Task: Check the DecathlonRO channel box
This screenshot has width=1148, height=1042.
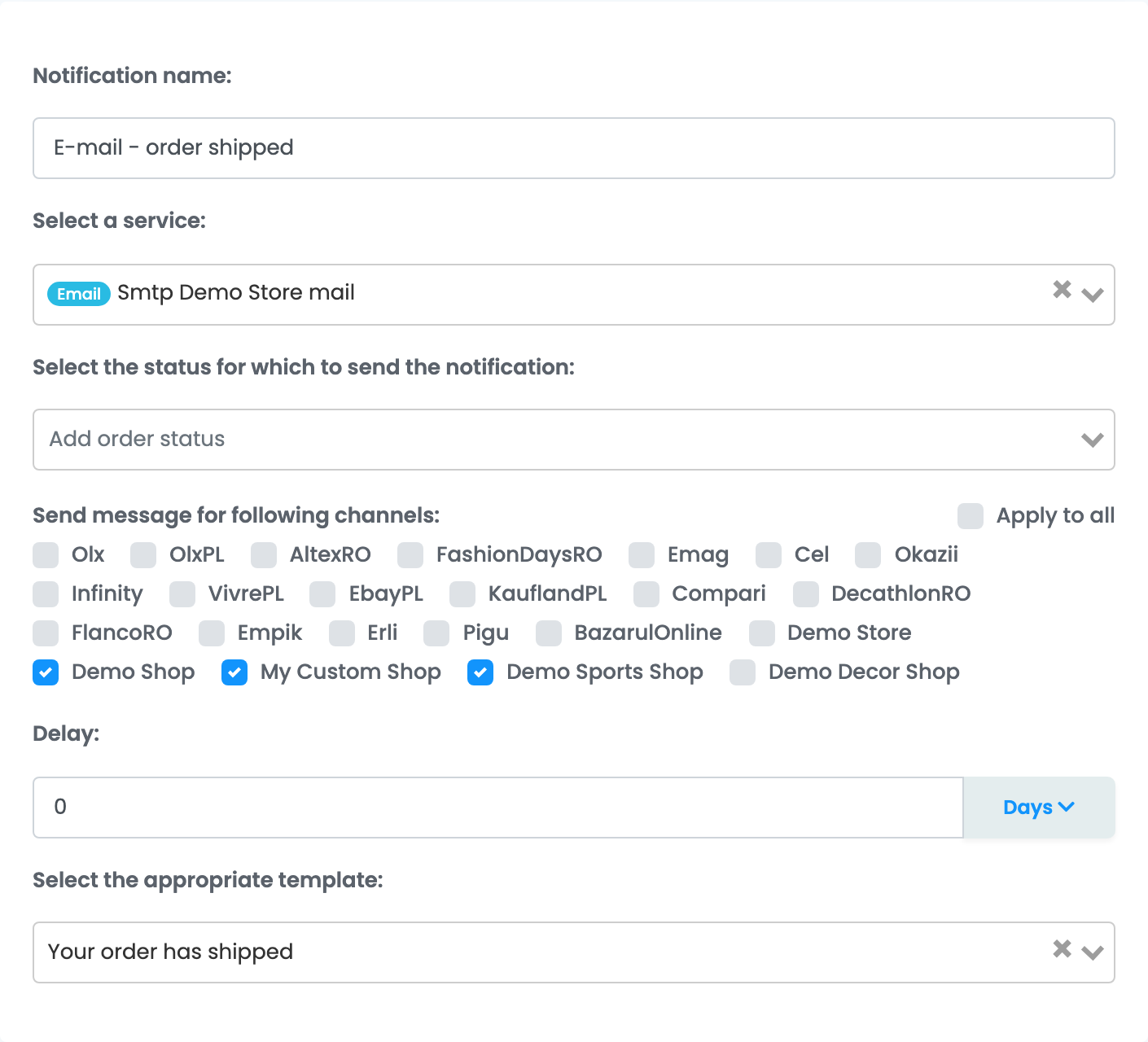Action: click(x=806, y=594)
